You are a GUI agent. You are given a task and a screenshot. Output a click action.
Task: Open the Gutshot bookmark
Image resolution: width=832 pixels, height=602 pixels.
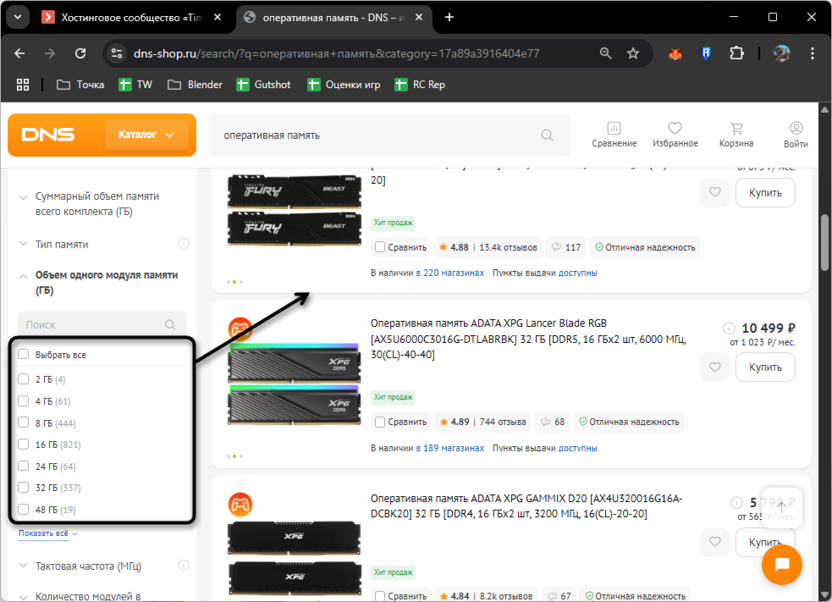pos(264,84)
